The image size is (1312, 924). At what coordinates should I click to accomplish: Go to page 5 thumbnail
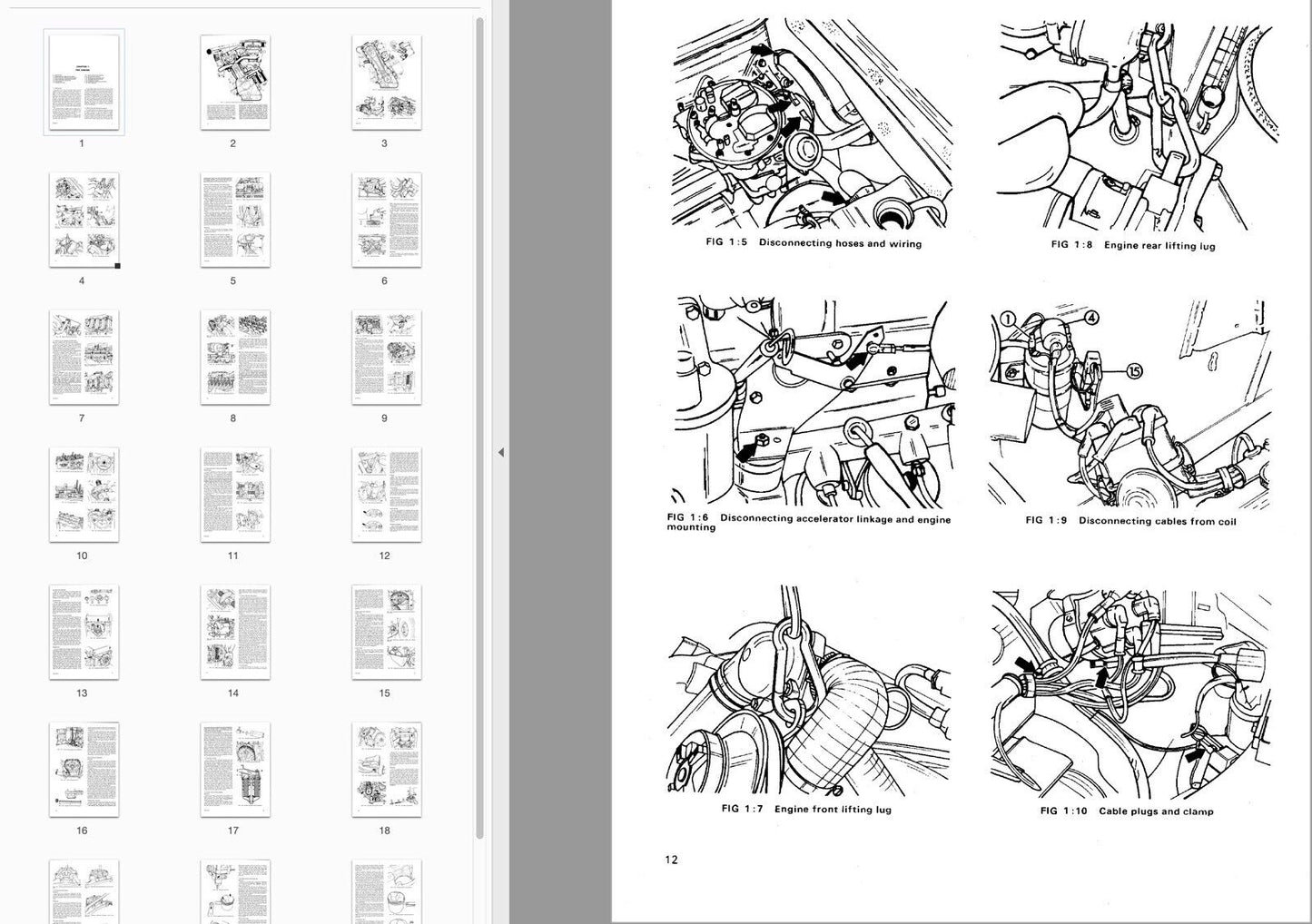[234, 220]
